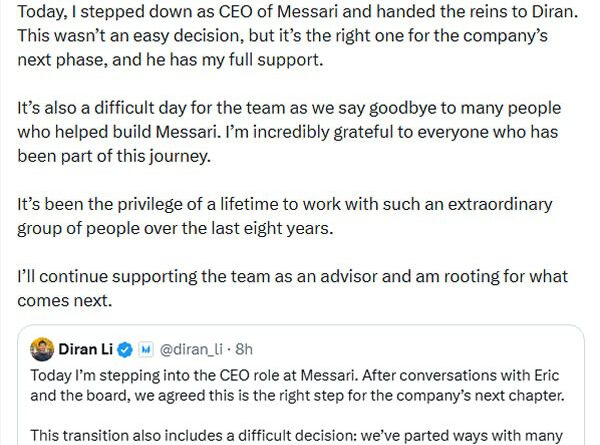
Task: Click Diran Li's profile avatar
Action: click(42, 350)
